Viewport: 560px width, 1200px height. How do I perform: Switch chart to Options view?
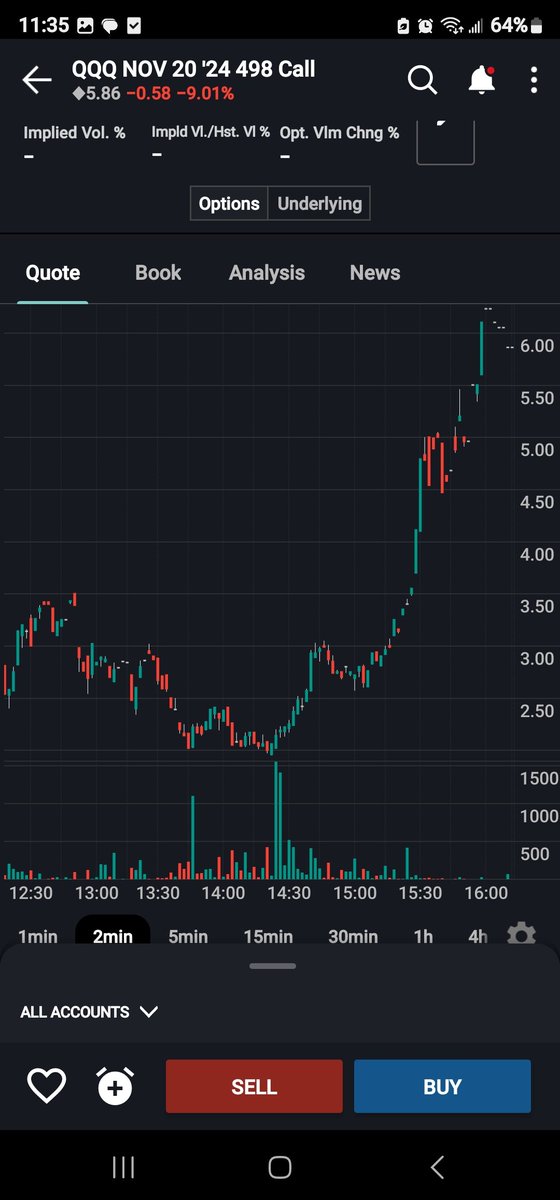(229, 203)
